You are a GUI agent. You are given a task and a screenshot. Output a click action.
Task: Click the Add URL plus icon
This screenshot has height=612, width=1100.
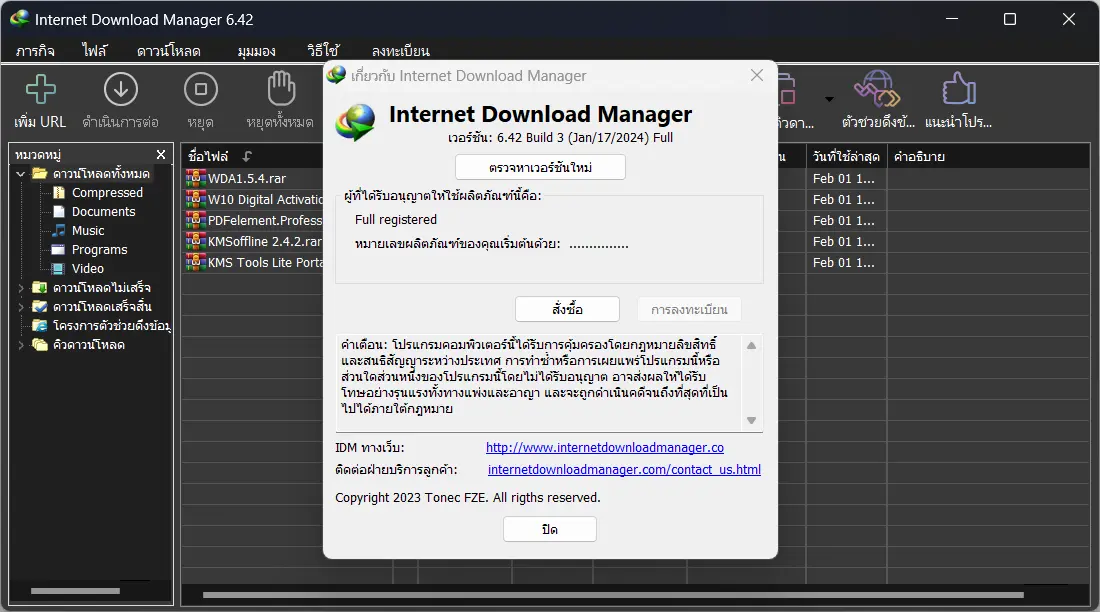[41, 89]
